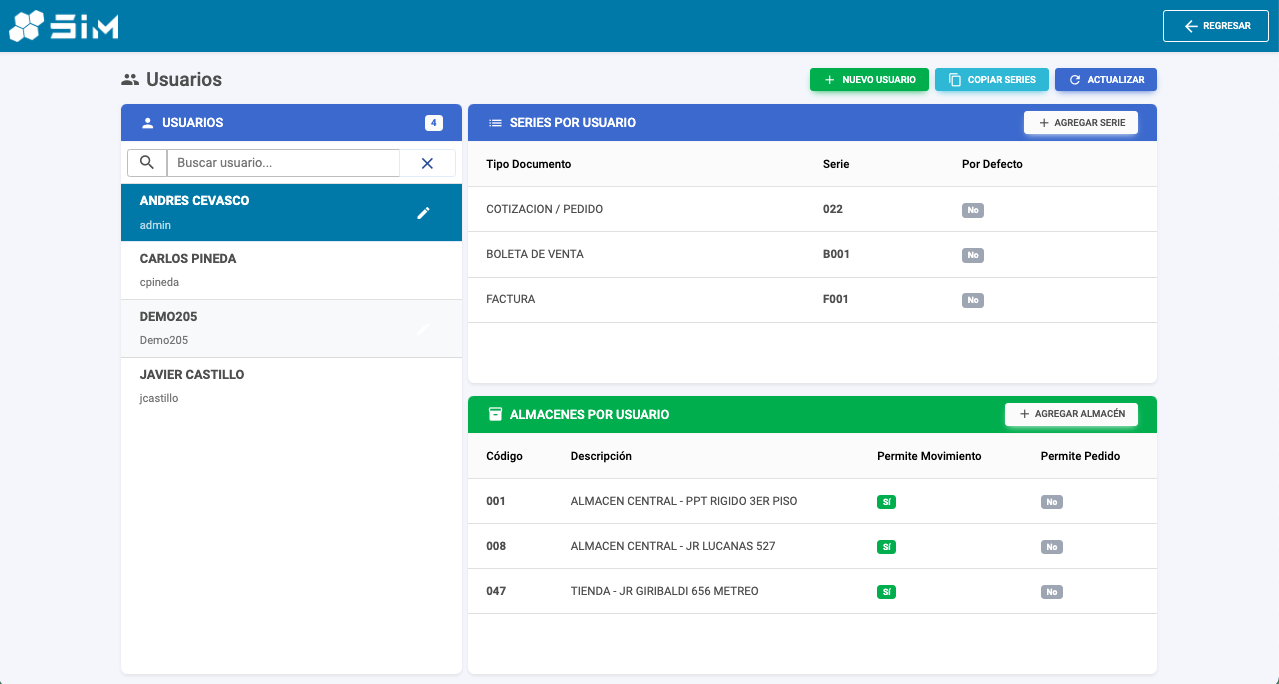This screenshot has width=1279, height=684.
Task: Click the Serie column header
Action: coord(836,164)
